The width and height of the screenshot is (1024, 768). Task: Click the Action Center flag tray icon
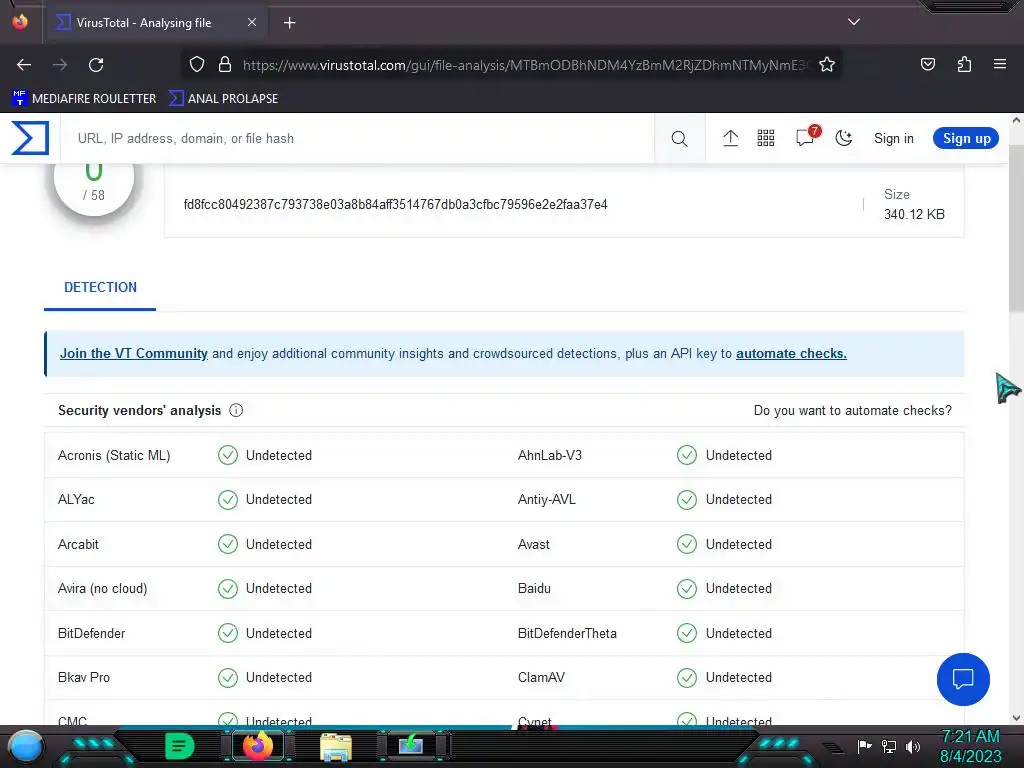[865, 746]
